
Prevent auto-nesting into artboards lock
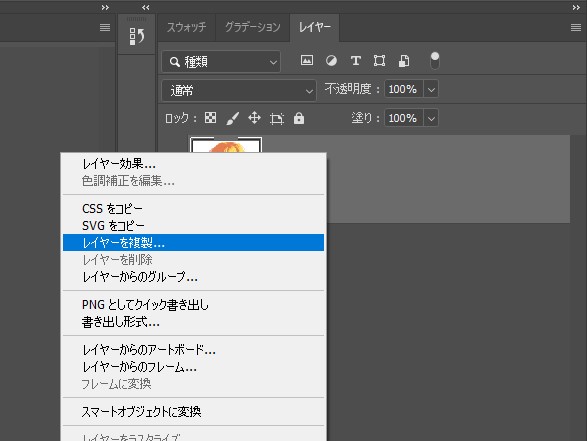pos(277,118)
